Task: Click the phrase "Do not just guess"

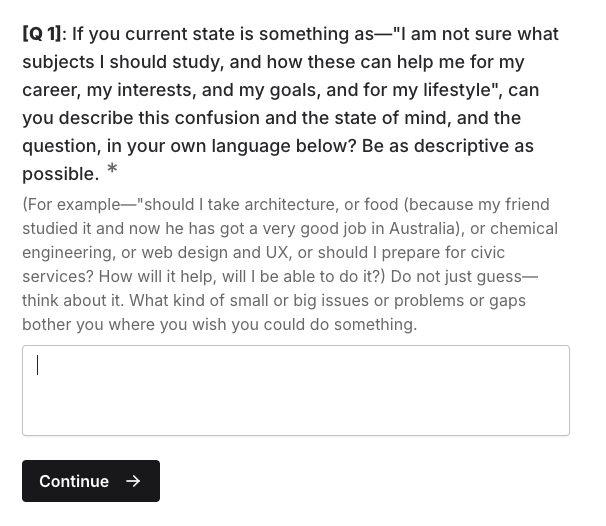Action: tap(456, 276)
